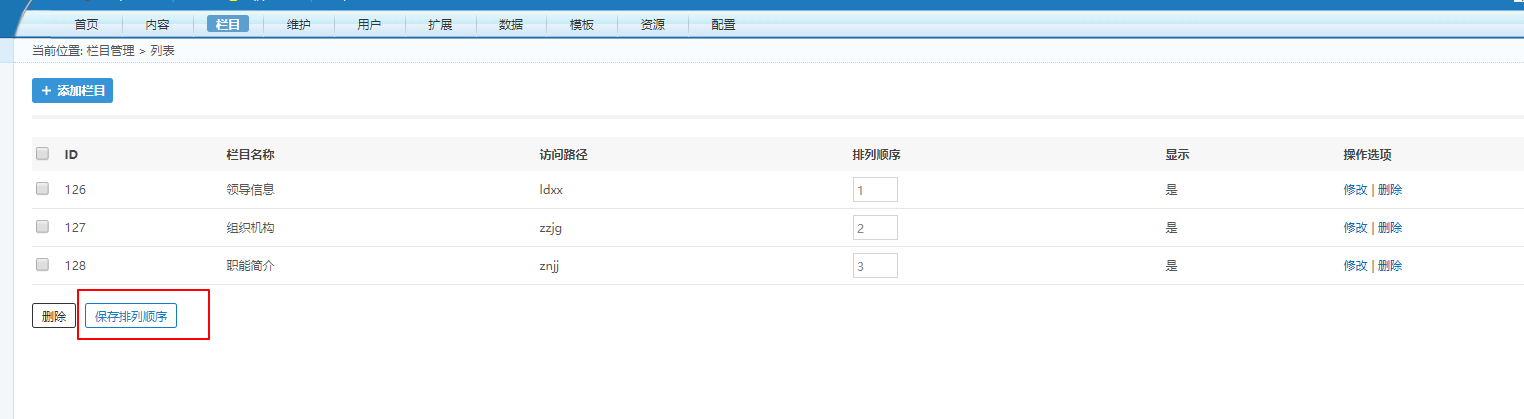Viewport: 1524px width, 419px height.
Task: Click the 栏目名称 column header
Action: [x=251, y=155]
